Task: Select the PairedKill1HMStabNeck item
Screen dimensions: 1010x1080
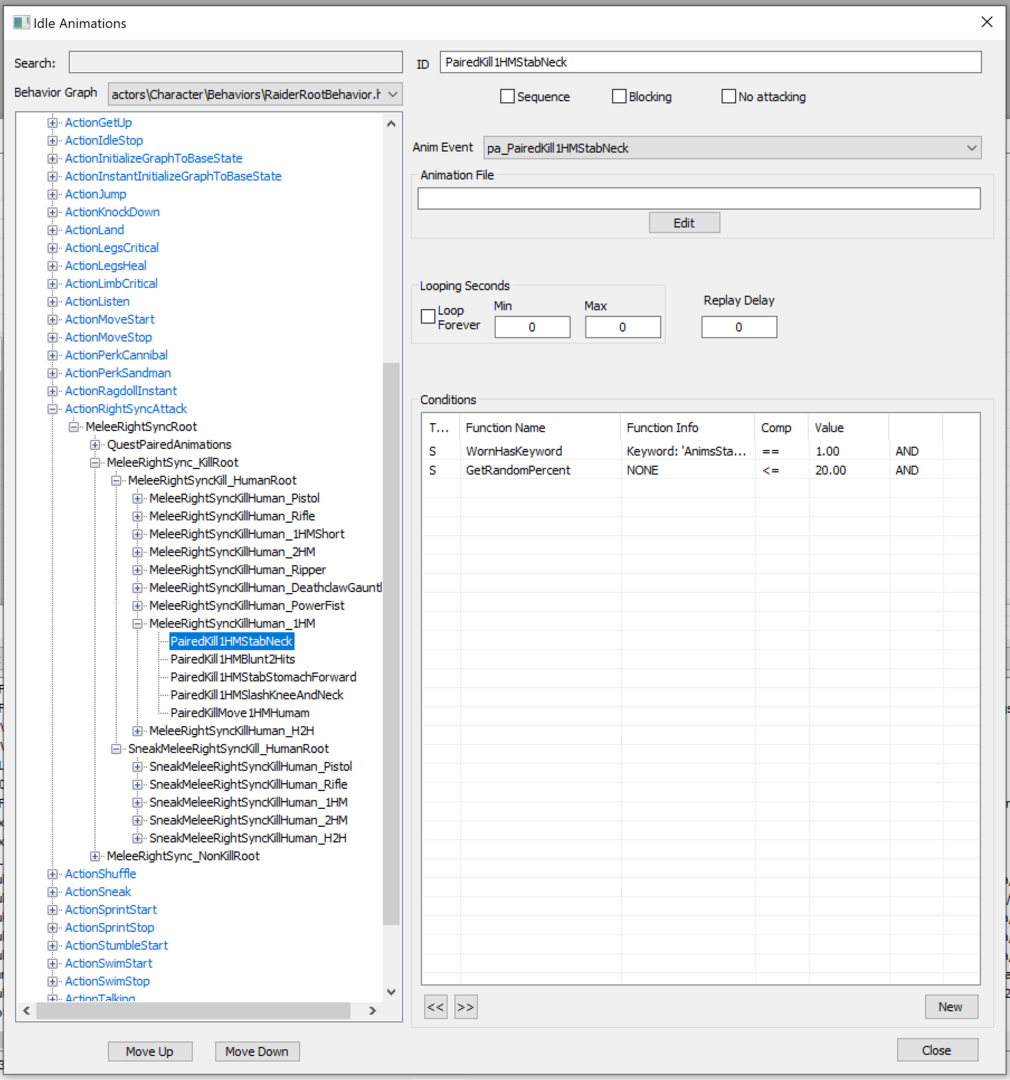Action: 231,642
